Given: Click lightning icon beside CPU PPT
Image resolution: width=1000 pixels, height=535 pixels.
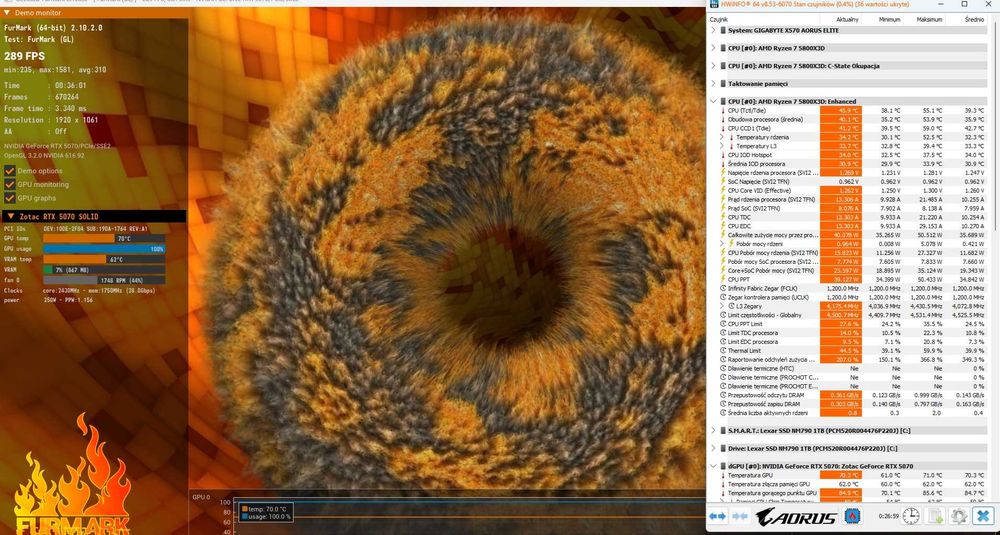Looking at the screenshot, I should pyautogui.click(x=723, y=279).
